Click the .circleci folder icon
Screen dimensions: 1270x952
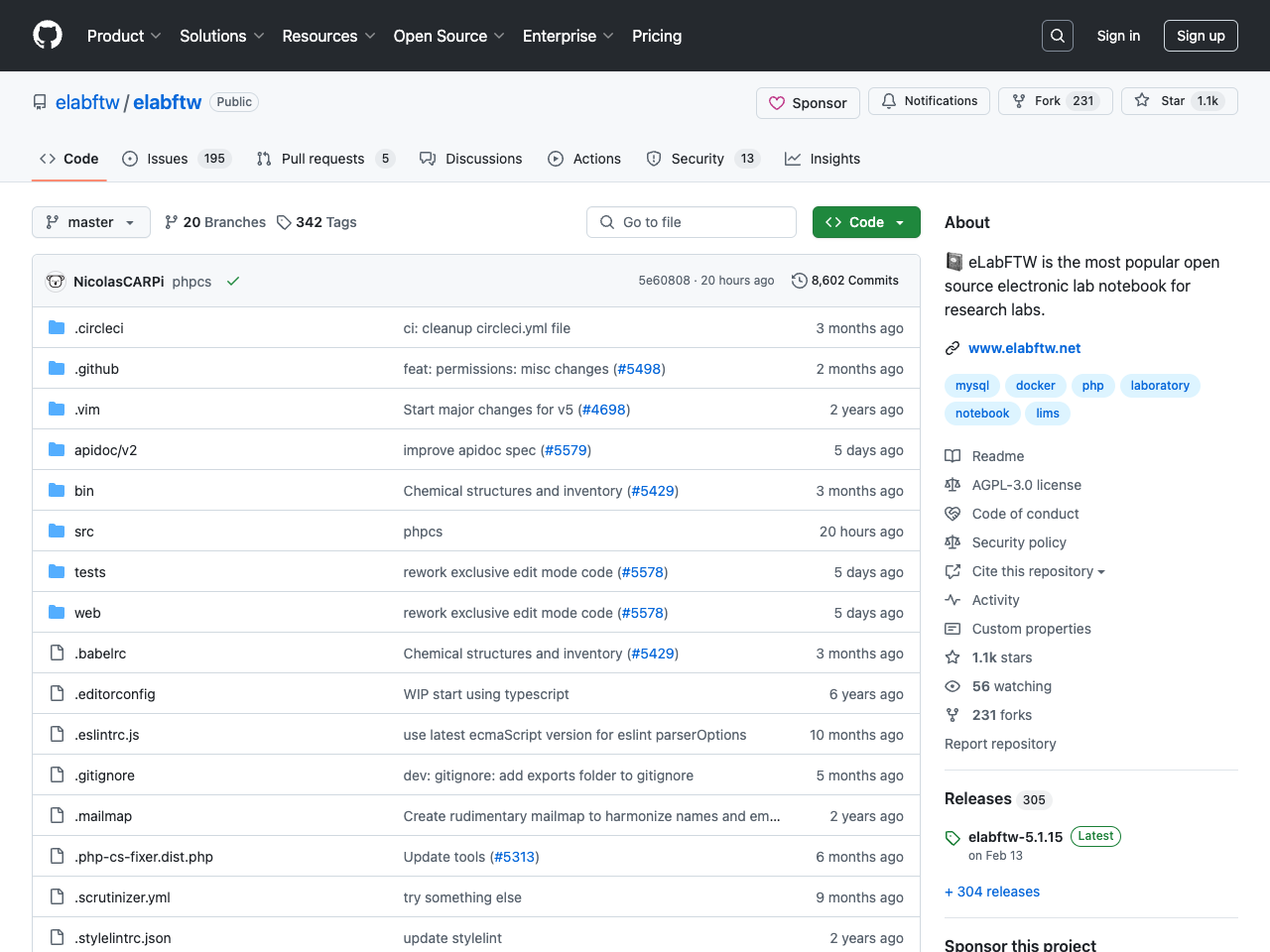[57, 328]
